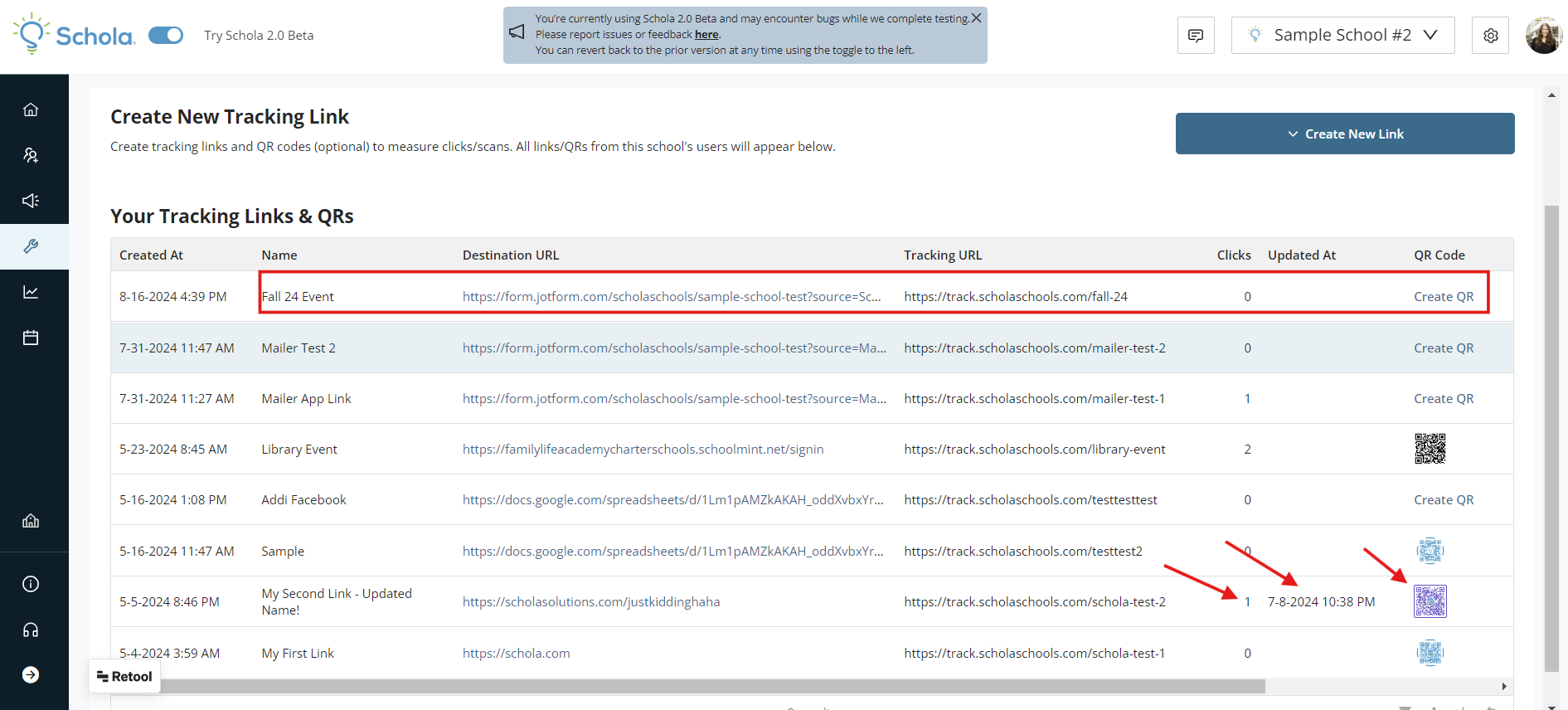This screenshot has width=1568, height=710.
Task: Open the chat messages icon in header
Action: point(1196,36)
